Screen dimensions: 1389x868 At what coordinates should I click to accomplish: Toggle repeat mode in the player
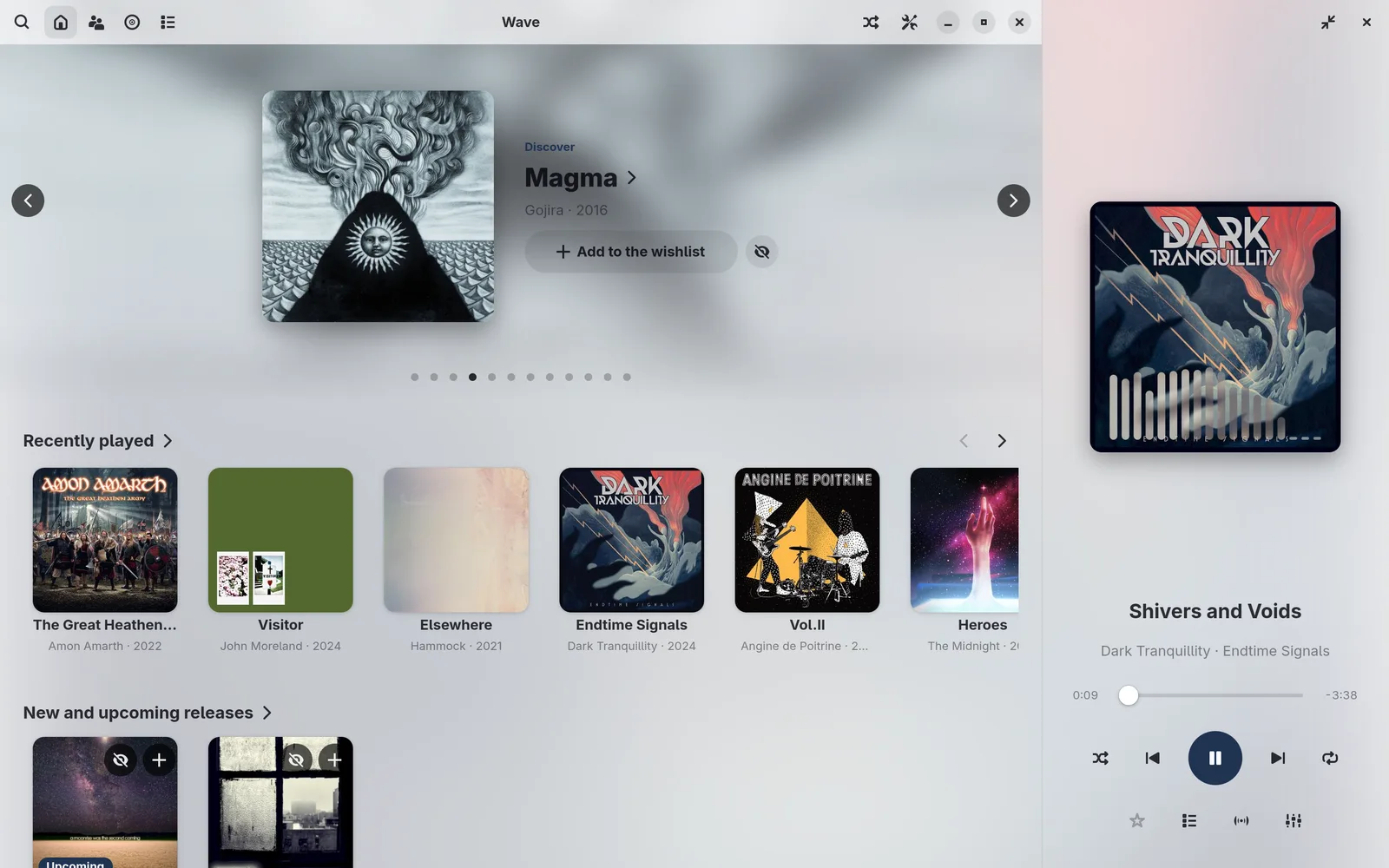click(x=1330, y=758)
